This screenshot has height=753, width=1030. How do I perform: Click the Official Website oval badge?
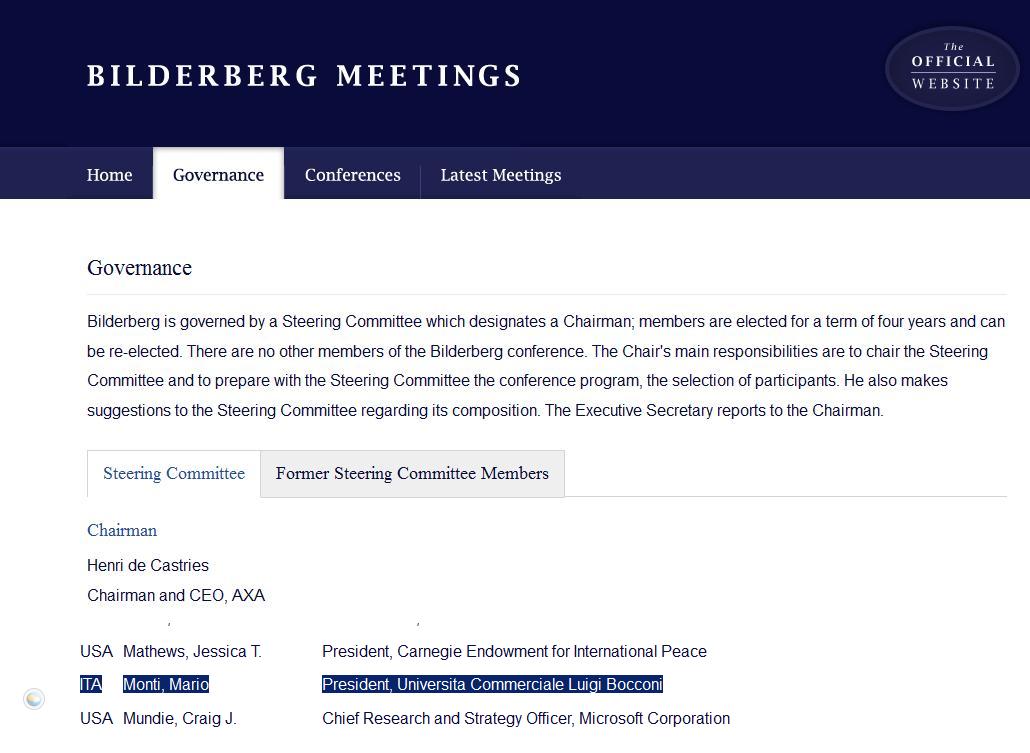click(952, 68)
